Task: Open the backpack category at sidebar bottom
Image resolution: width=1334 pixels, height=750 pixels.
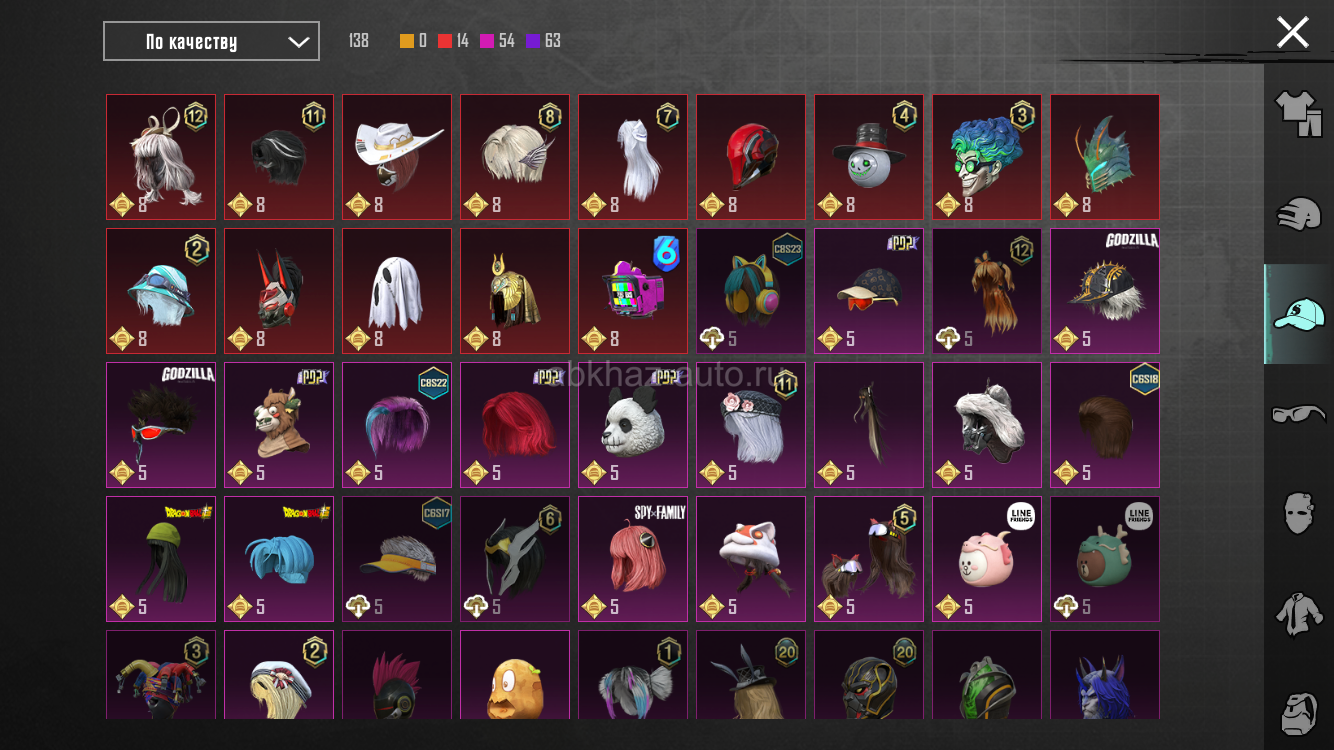Action: point(1298,710)
